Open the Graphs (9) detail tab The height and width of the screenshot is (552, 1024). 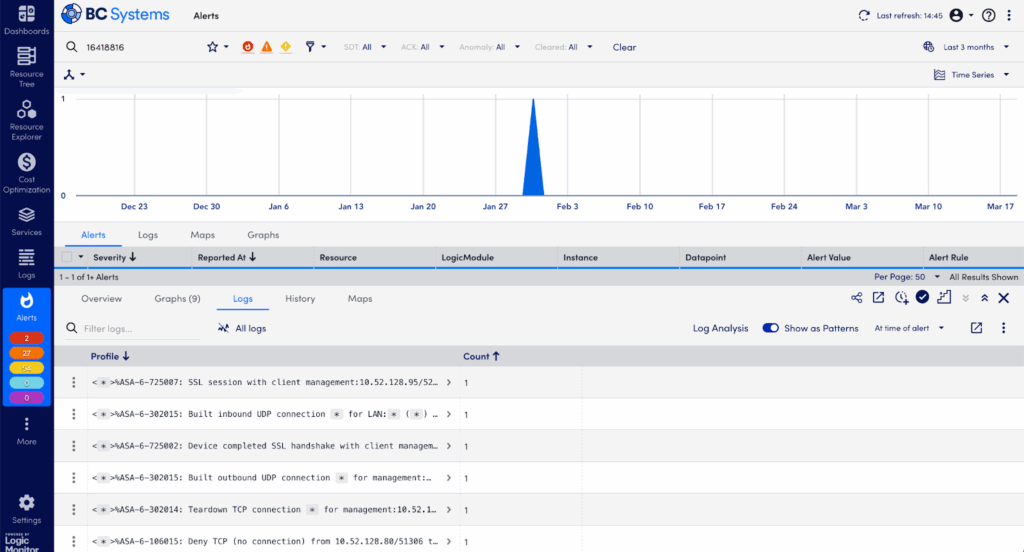[x=177, y=299]
